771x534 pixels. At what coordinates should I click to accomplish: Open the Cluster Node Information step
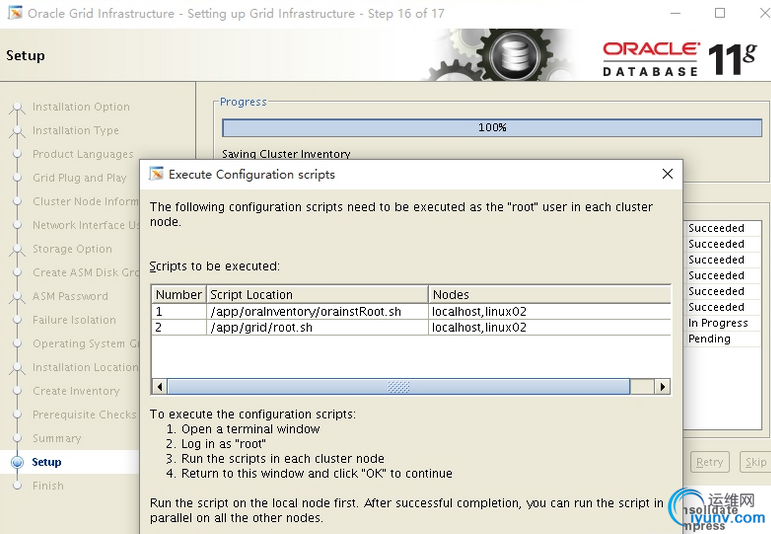coord(86,201)
